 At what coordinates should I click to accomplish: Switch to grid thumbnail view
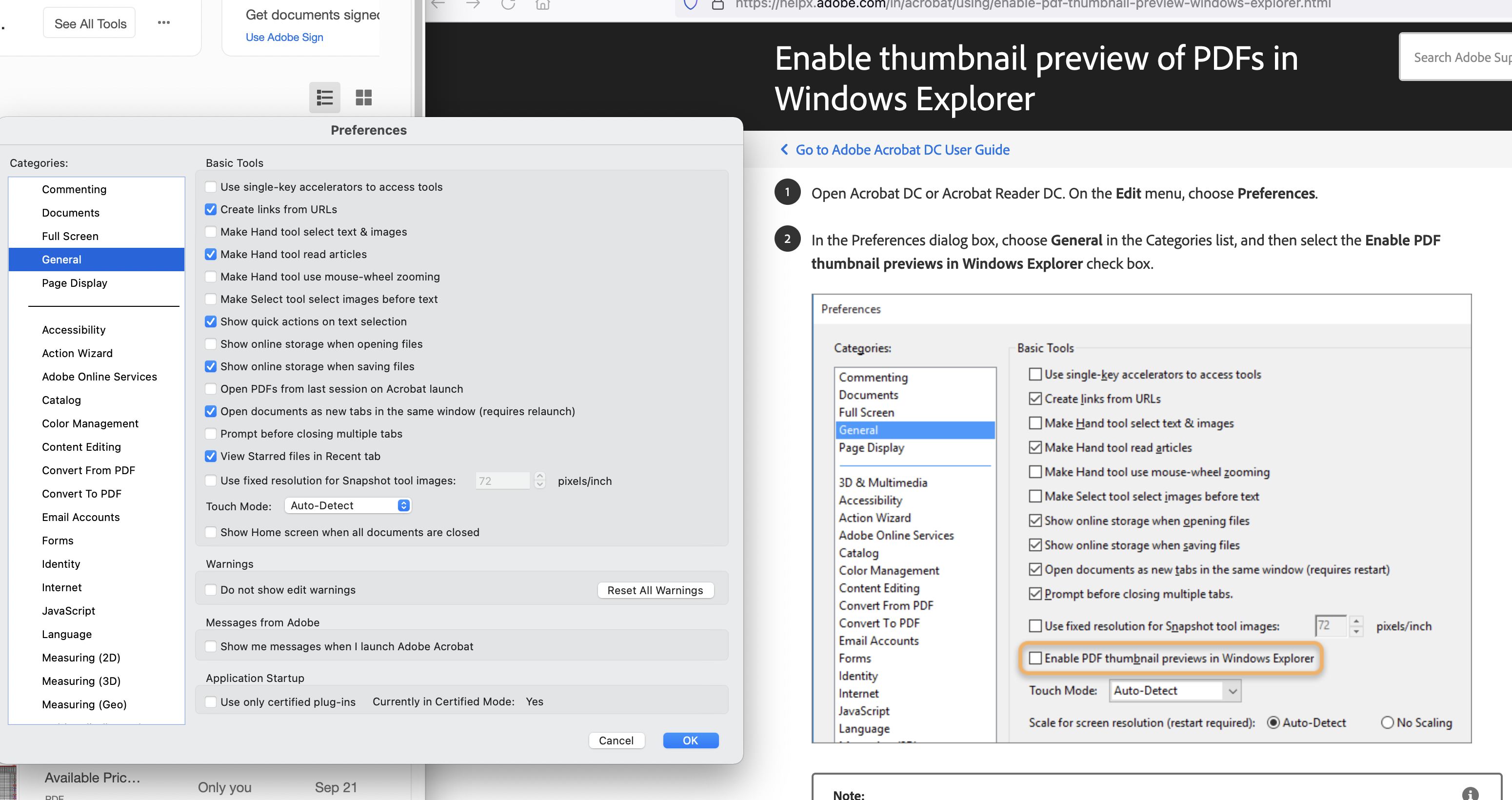click(363, 98)
